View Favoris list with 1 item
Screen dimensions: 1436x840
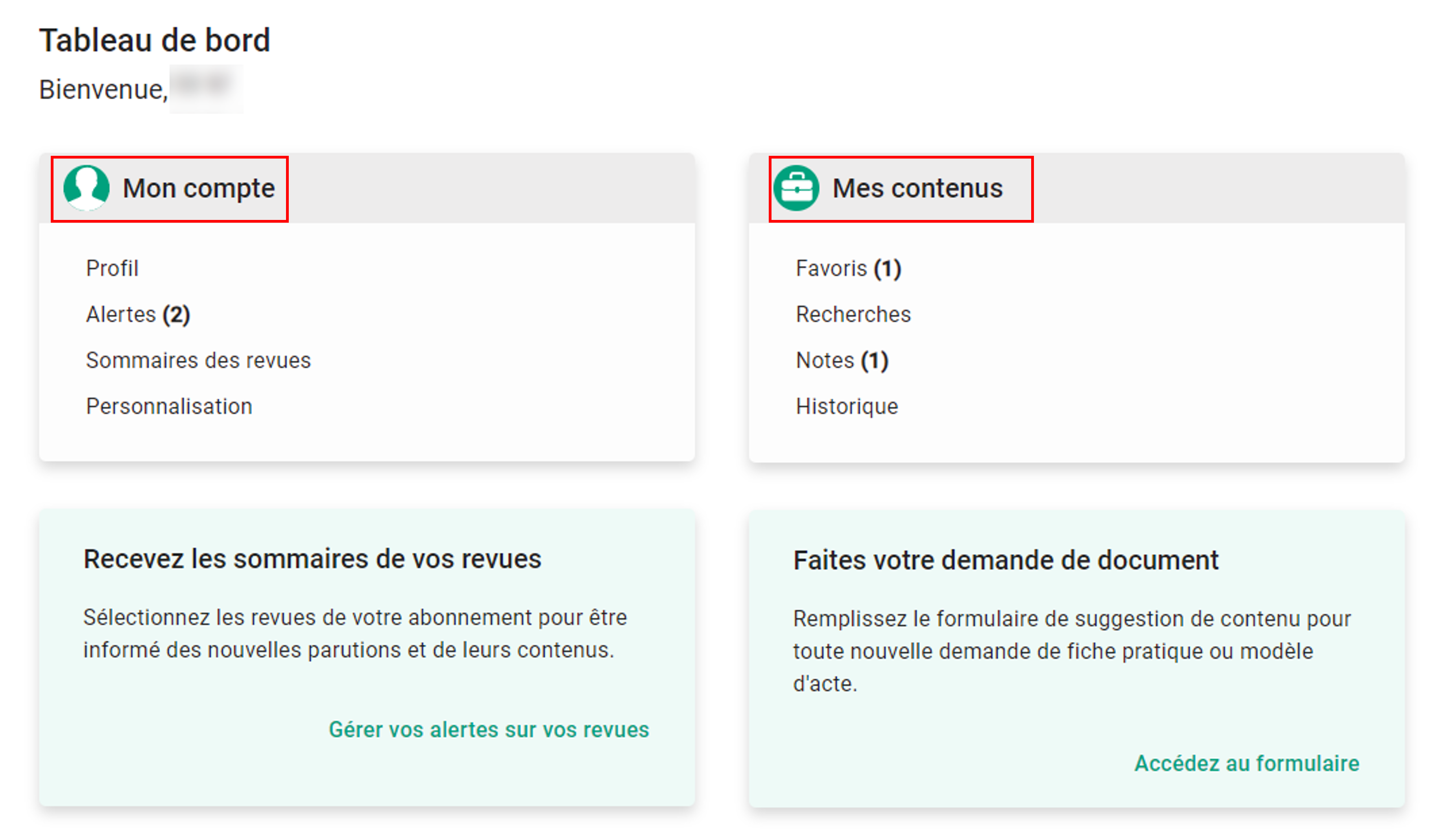click(x=848, y=268)
